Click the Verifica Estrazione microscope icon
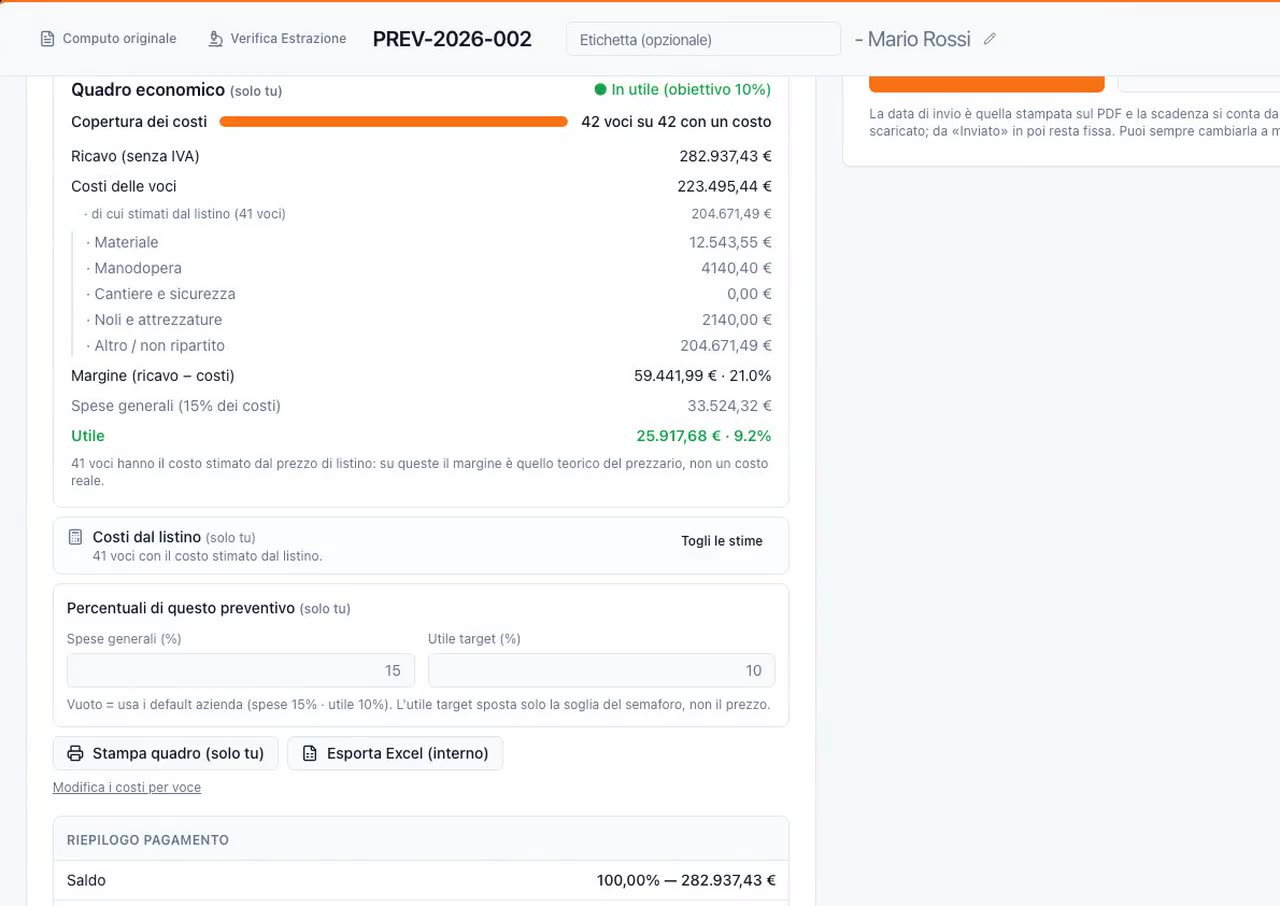 click(x=215, y=39)
